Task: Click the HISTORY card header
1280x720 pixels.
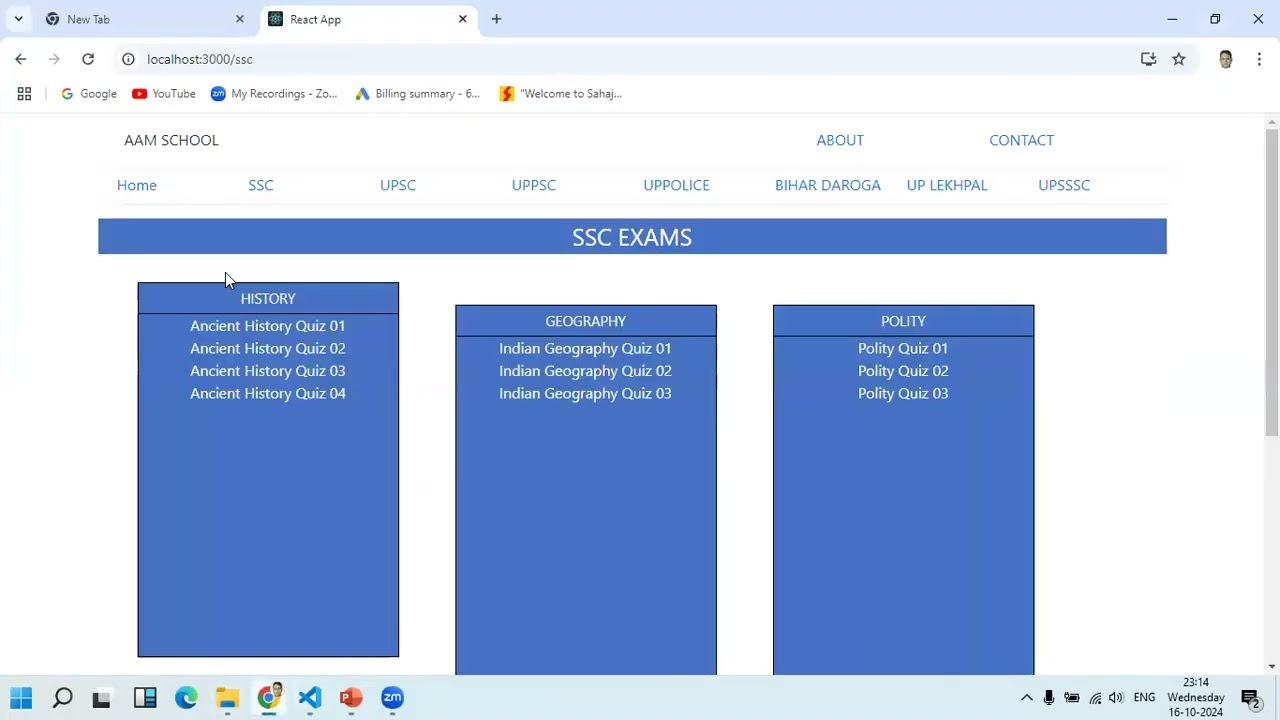Action: tap(268, 298)
